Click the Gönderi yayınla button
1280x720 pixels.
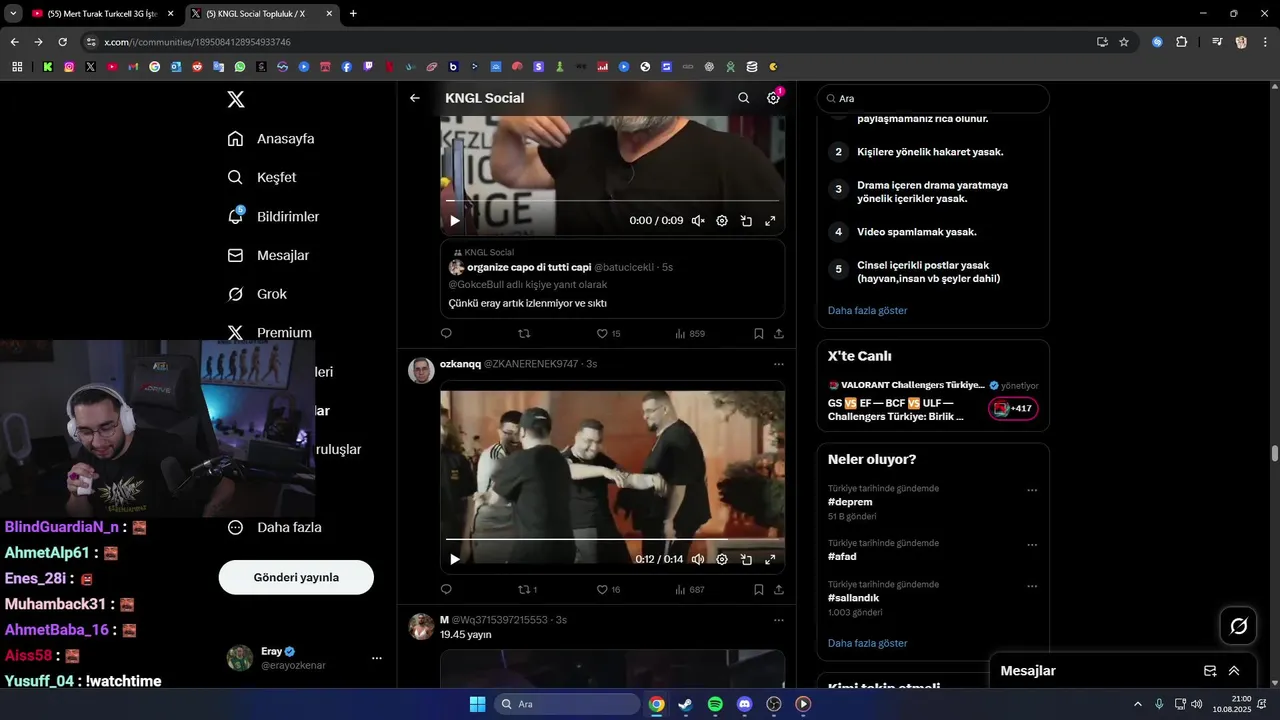[296, 577]
